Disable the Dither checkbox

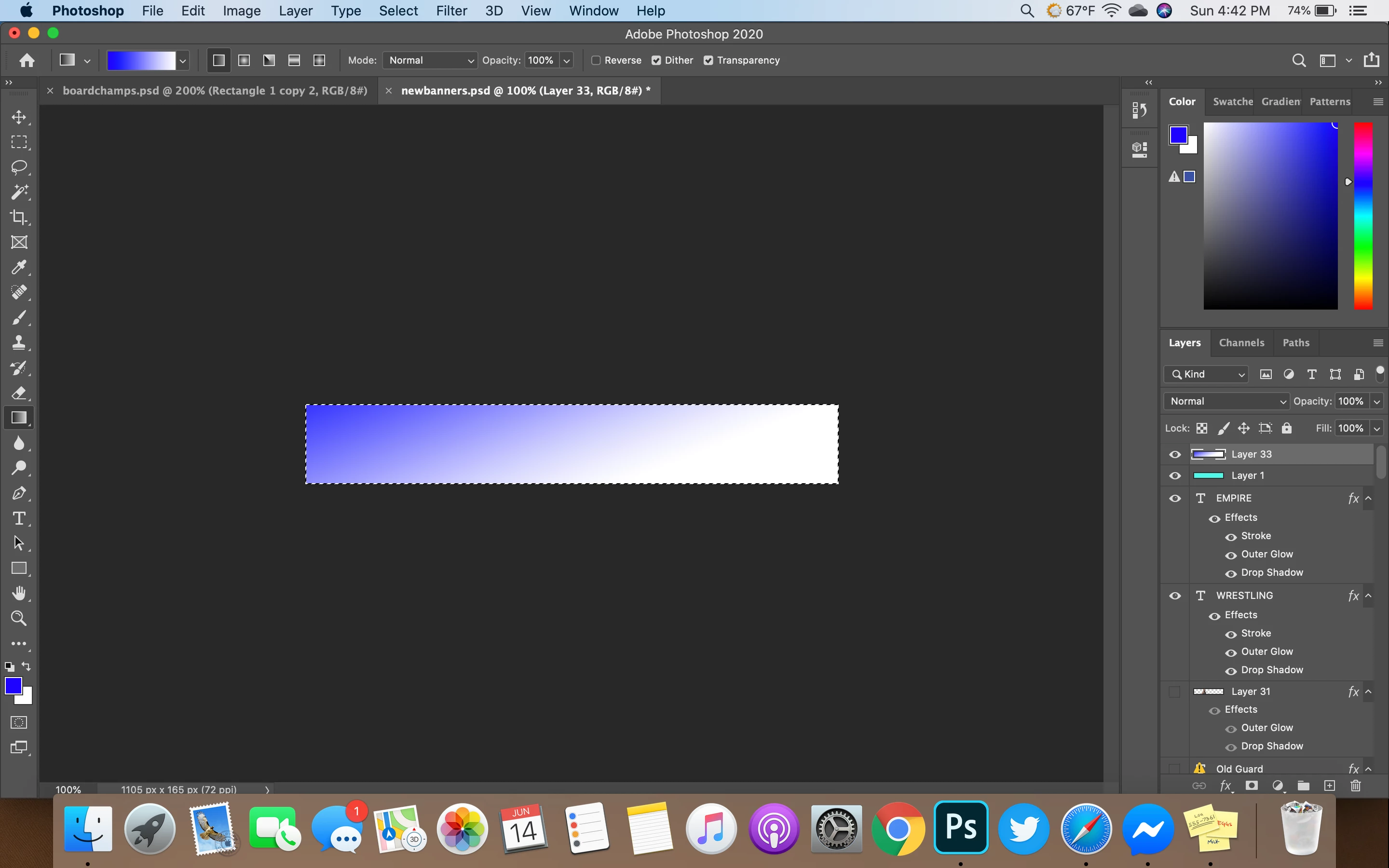click(x=656, y=60)
